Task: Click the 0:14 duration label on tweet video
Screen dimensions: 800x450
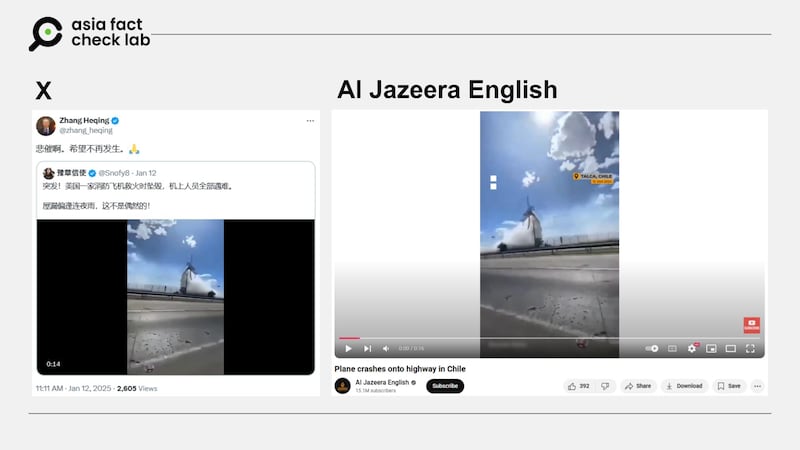Action: (x=53, y=364)
